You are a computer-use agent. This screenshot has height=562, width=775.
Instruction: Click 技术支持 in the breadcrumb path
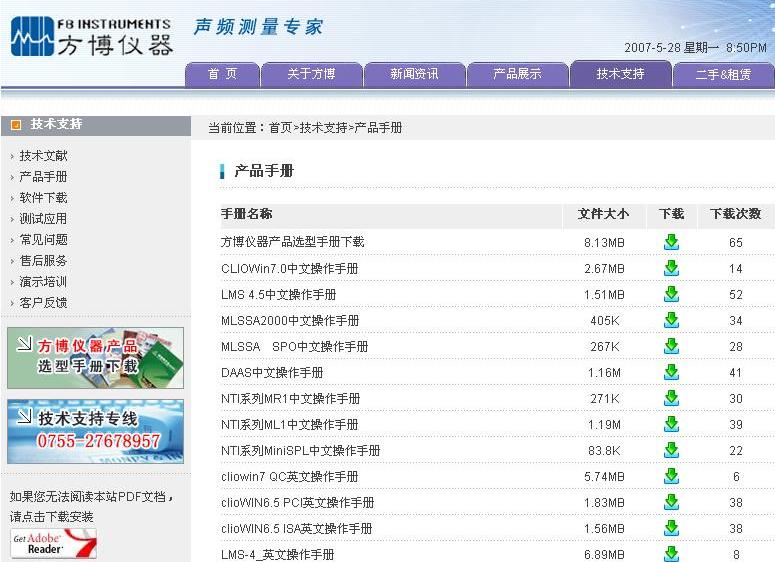click(323, 128)
